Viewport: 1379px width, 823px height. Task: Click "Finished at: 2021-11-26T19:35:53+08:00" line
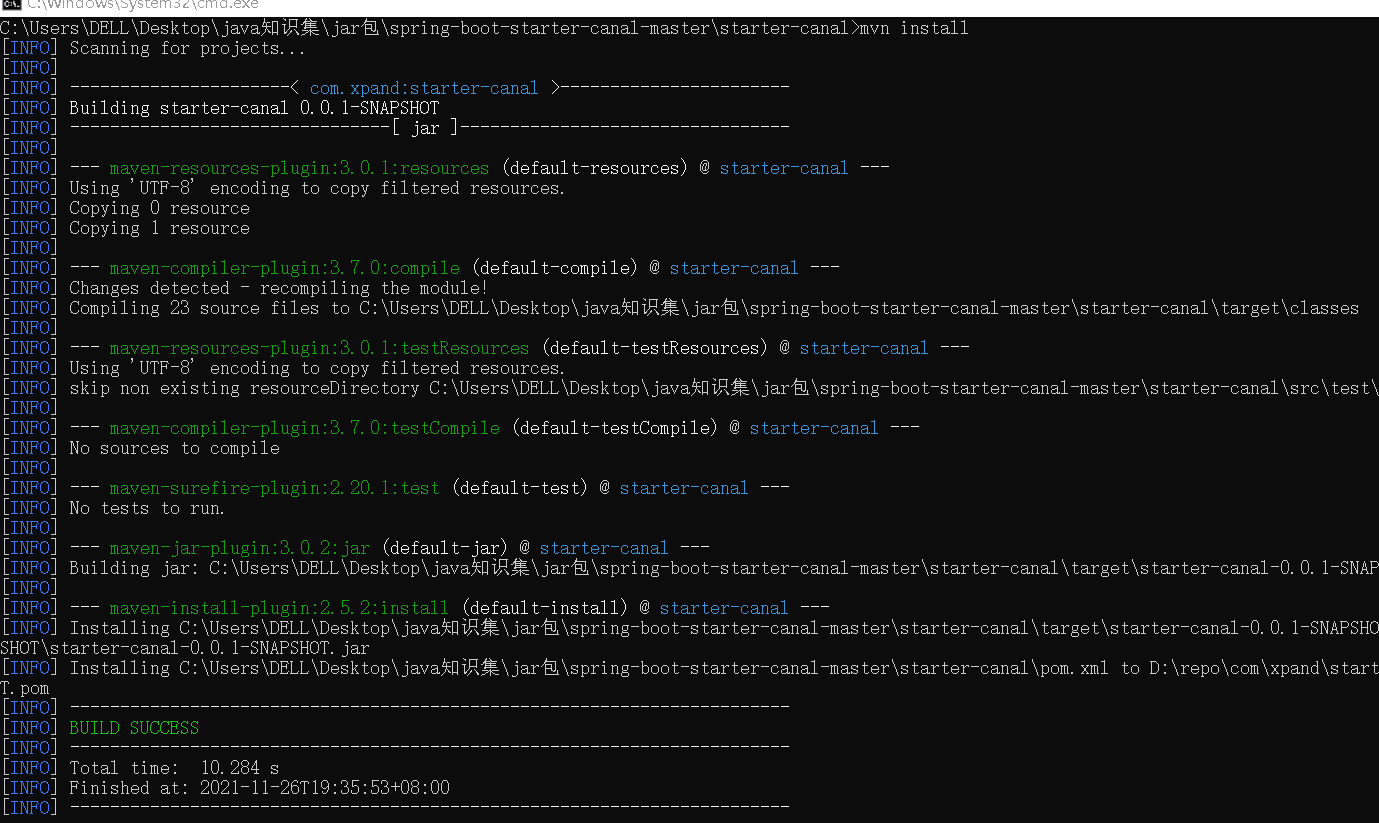click(259, 788)
